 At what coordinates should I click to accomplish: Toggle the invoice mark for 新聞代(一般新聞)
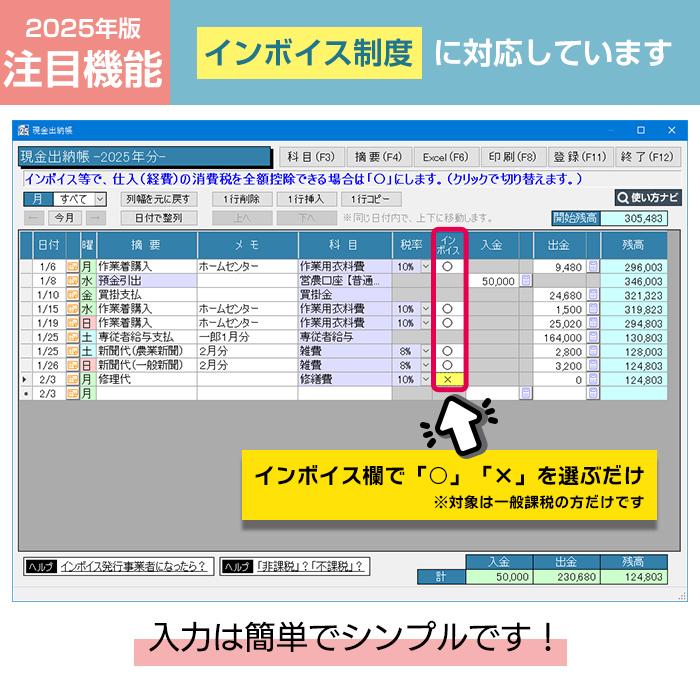point(447,366)
